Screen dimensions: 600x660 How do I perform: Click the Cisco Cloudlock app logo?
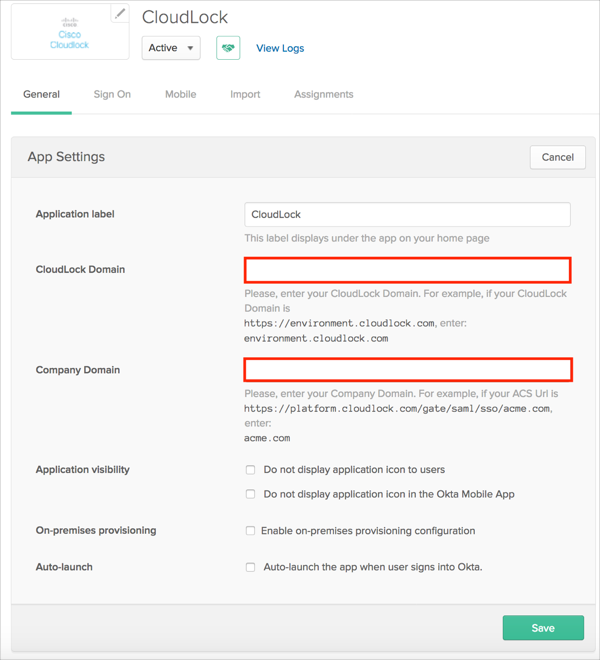(x=69, y=33)
